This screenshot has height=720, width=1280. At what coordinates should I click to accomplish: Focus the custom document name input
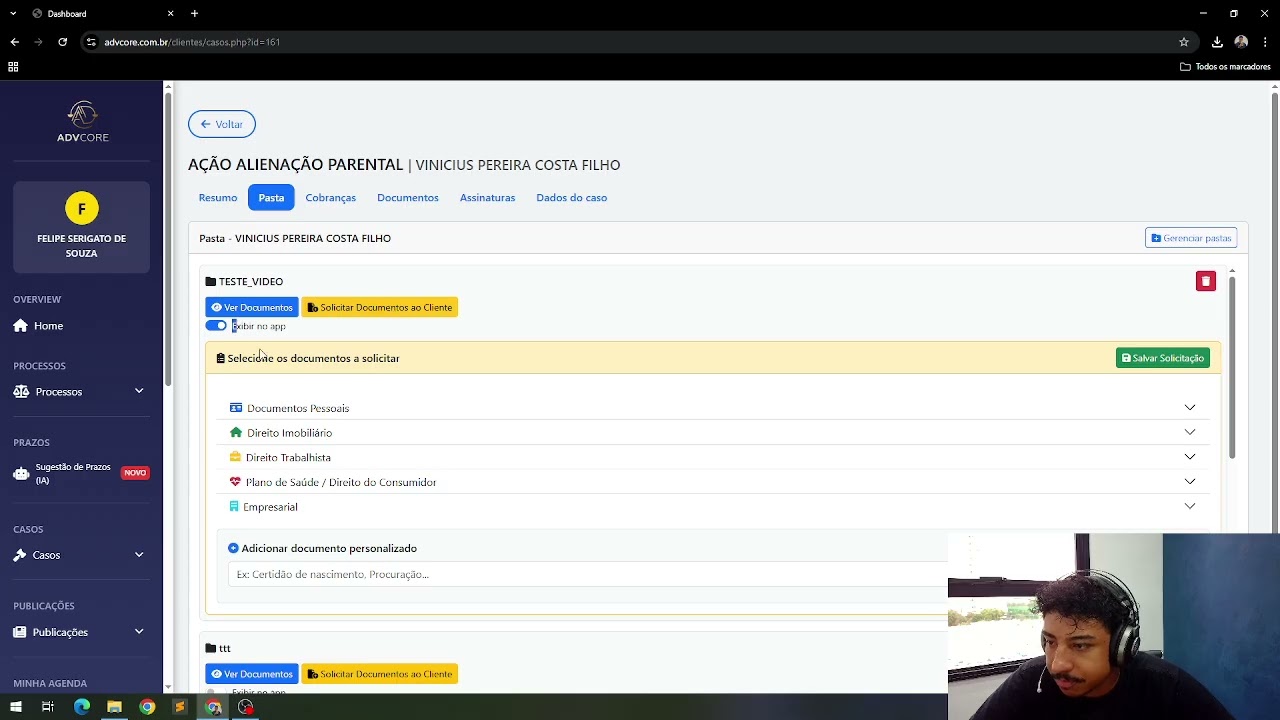tap(588, 574)
